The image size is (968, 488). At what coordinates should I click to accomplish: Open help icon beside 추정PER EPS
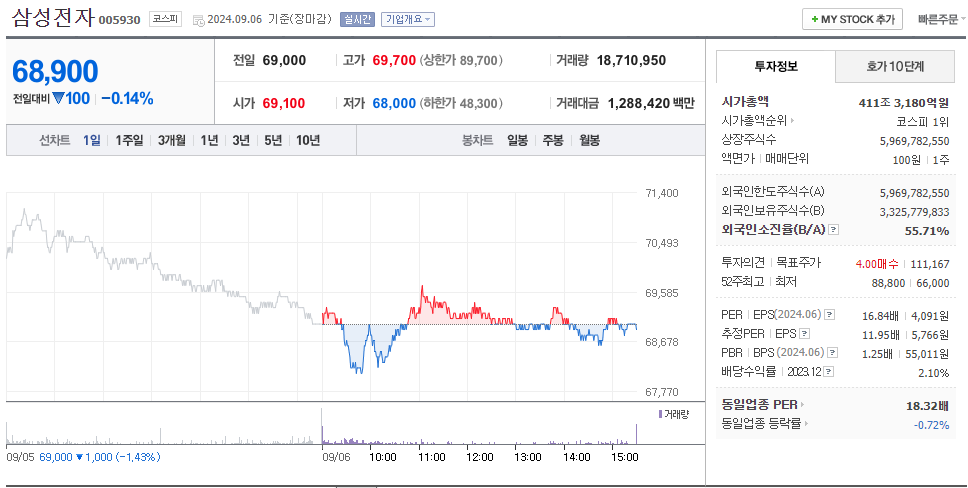pos(804,334)
